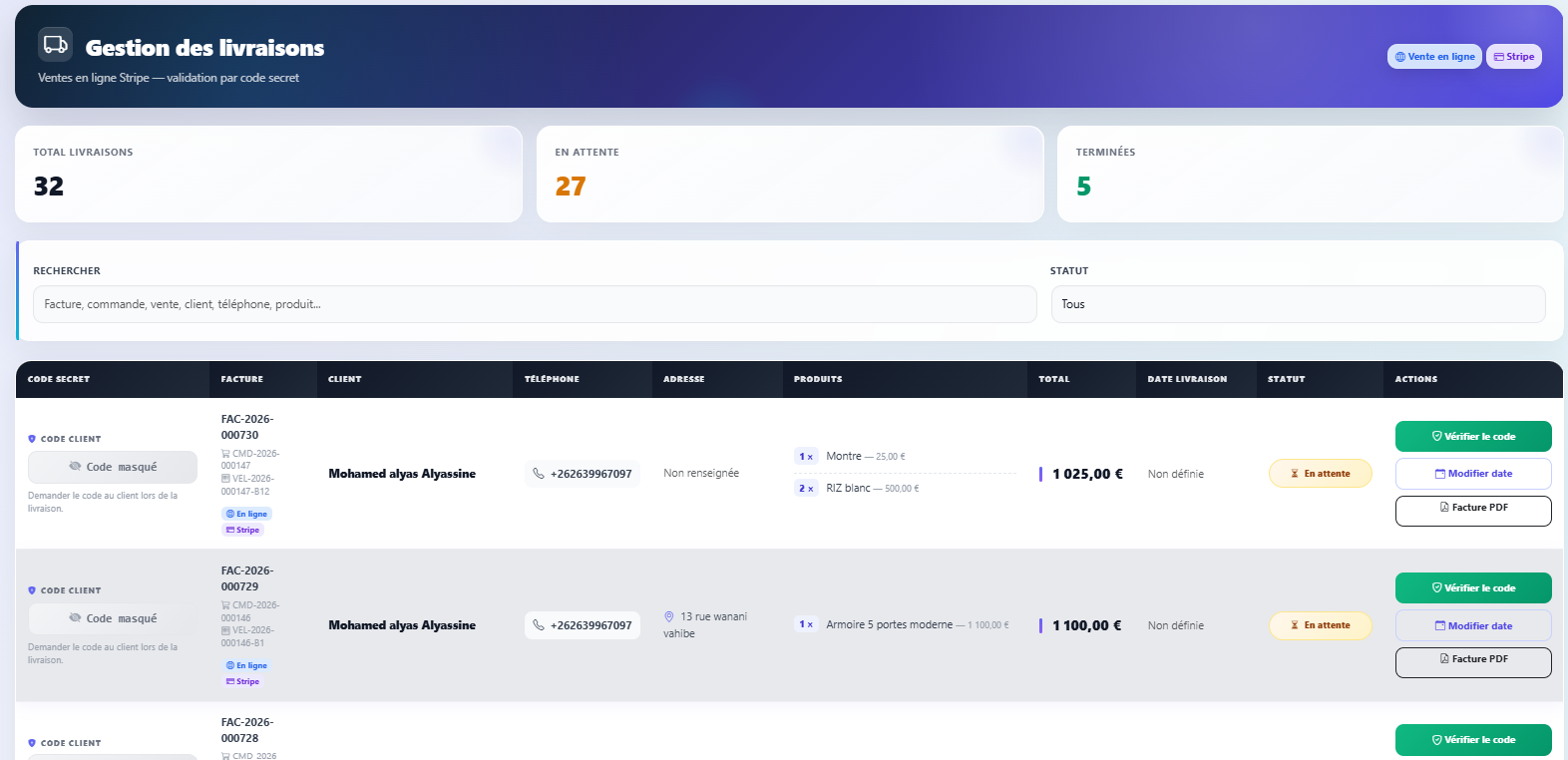Click Stripe tag under FAC-2026-000730
Viewport: 1568px width, 760px height.
point(242,530)
